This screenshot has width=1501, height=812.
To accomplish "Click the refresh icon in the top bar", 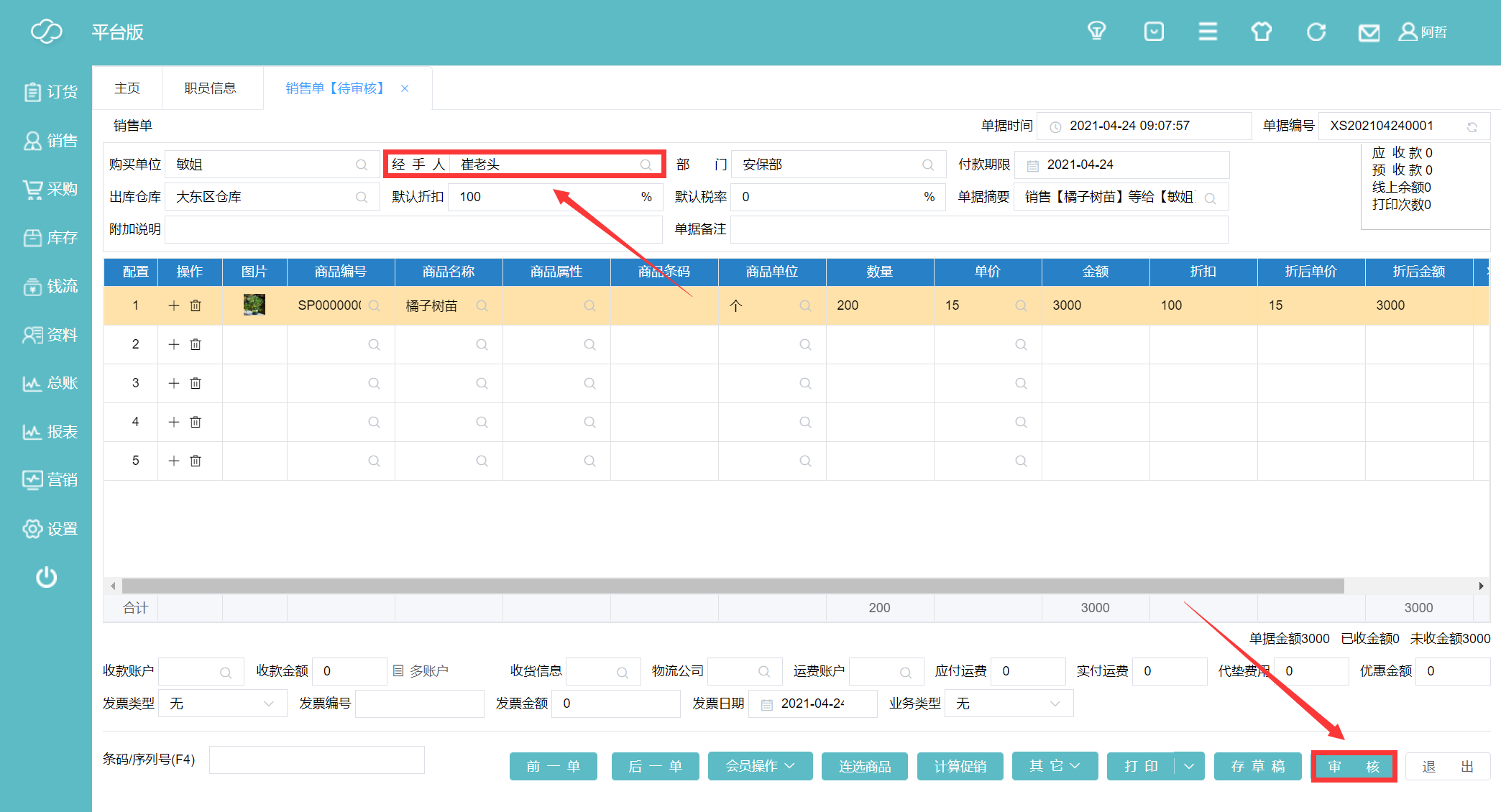I will pyautogui.click(x=1316, y=32).
